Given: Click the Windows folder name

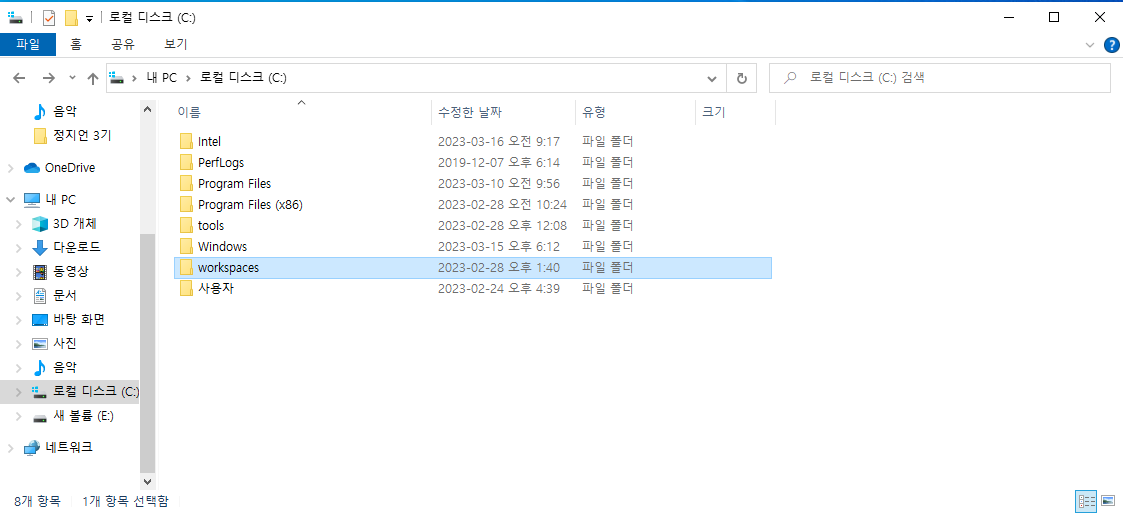Looking at the screenshot, I should [x=222, y=246].
